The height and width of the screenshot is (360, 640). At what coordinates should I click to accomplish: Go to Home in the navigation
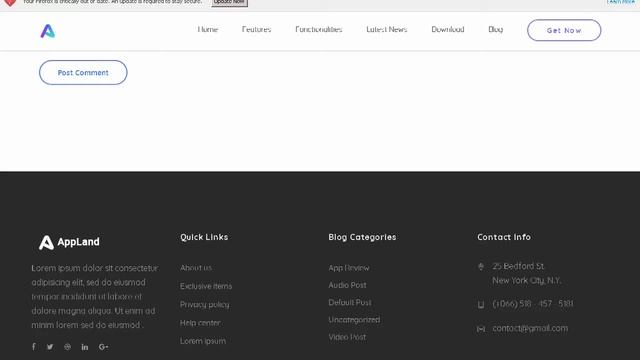pos(208,29)
